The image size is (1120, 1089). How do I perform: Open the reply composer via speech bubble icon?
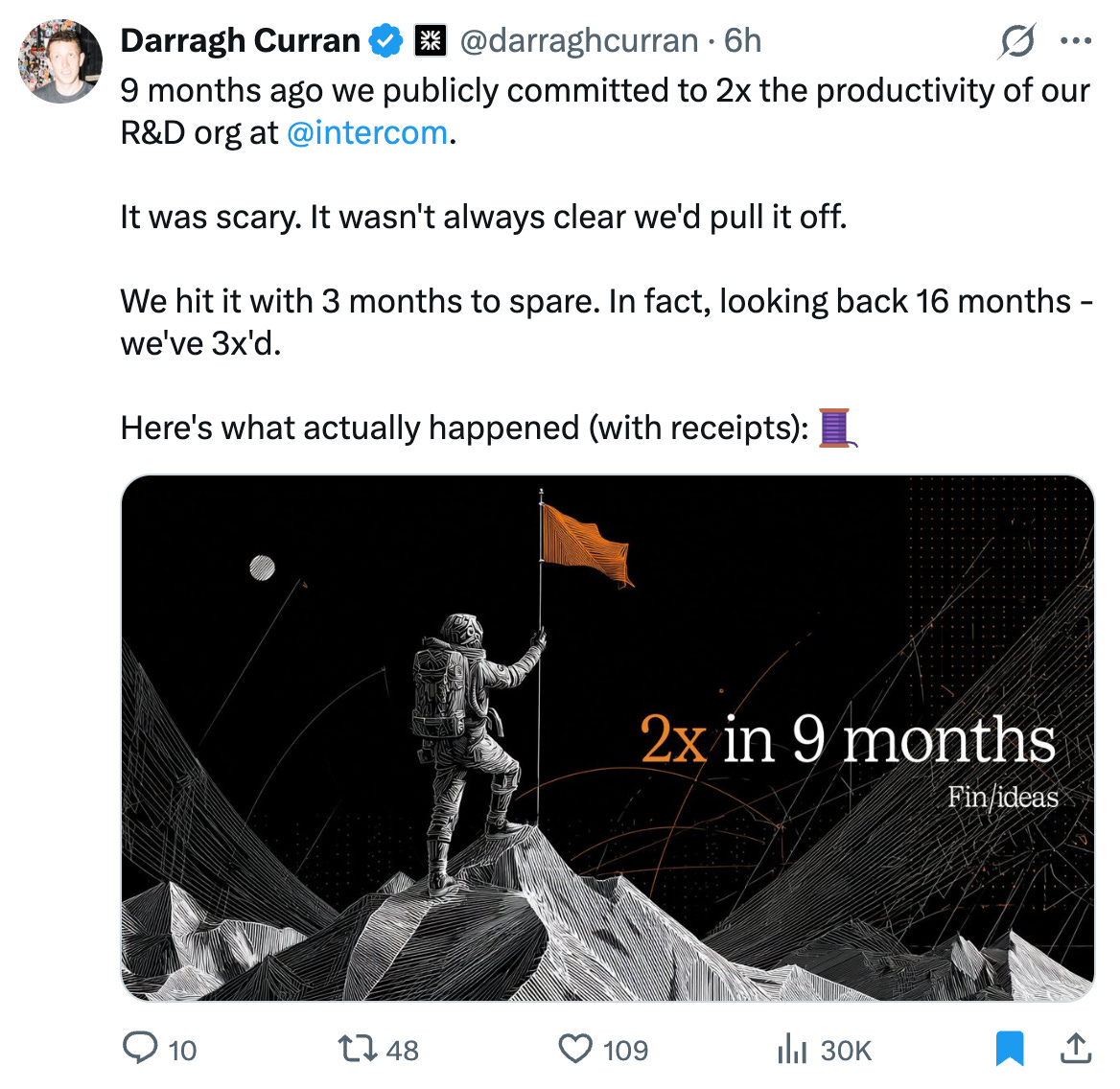137,1049
